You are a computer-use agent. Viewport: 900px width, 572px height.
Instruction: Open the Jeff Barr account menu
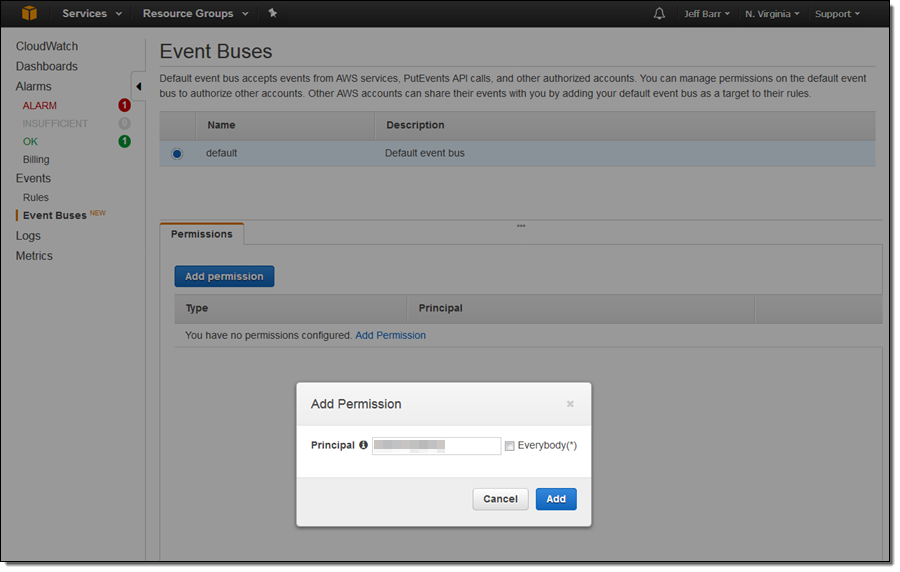pos(706,14)
